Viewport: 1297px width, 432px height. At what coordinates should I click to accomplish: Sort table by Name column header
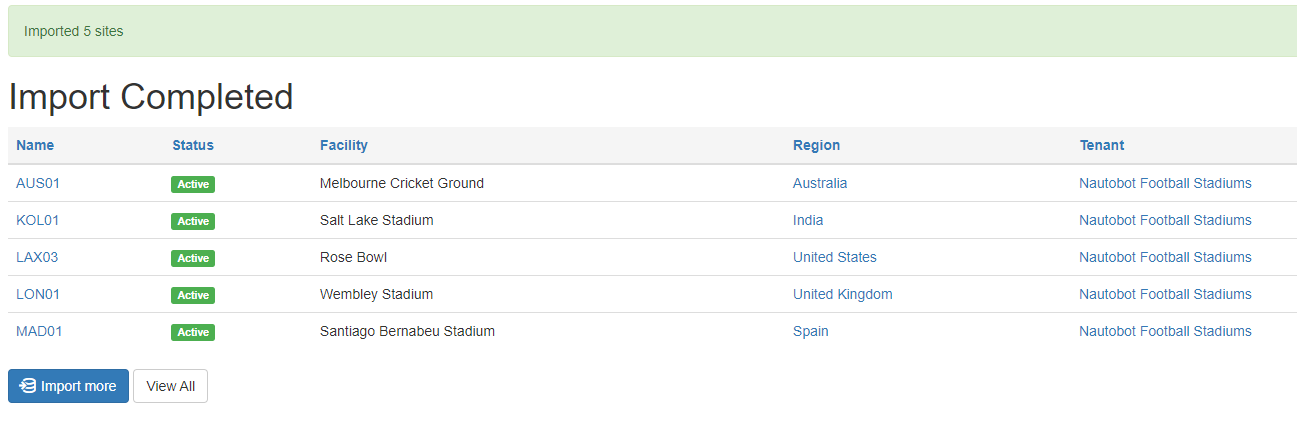click(x=35, y=145)
